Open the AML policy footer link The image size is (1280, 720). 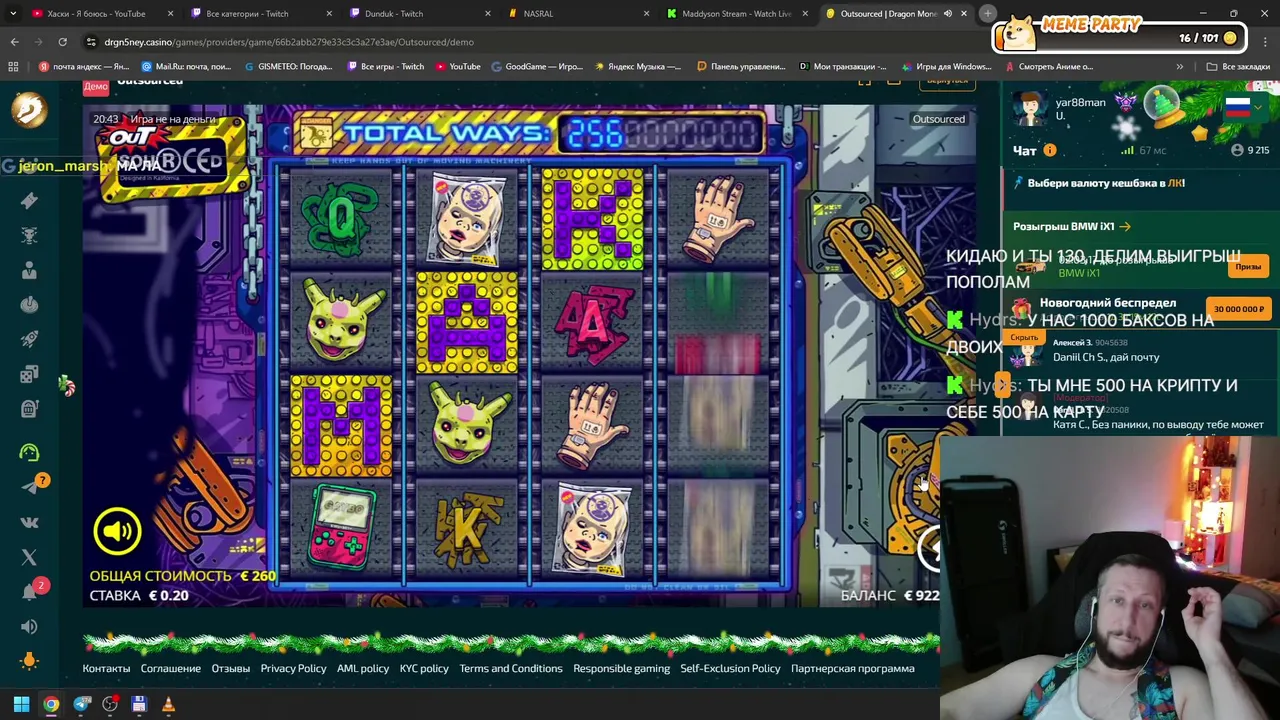(363, 669)
